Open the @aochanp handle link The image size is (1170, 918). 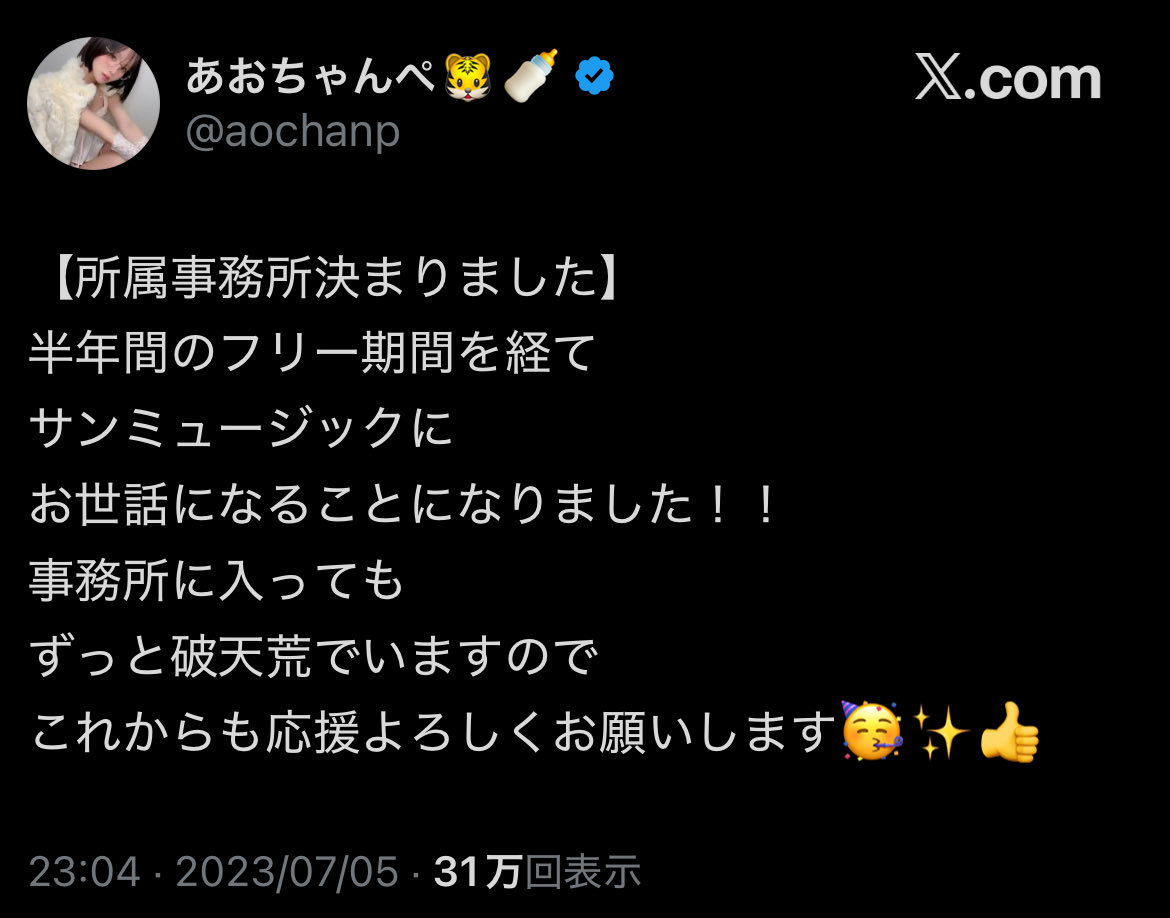292,132
